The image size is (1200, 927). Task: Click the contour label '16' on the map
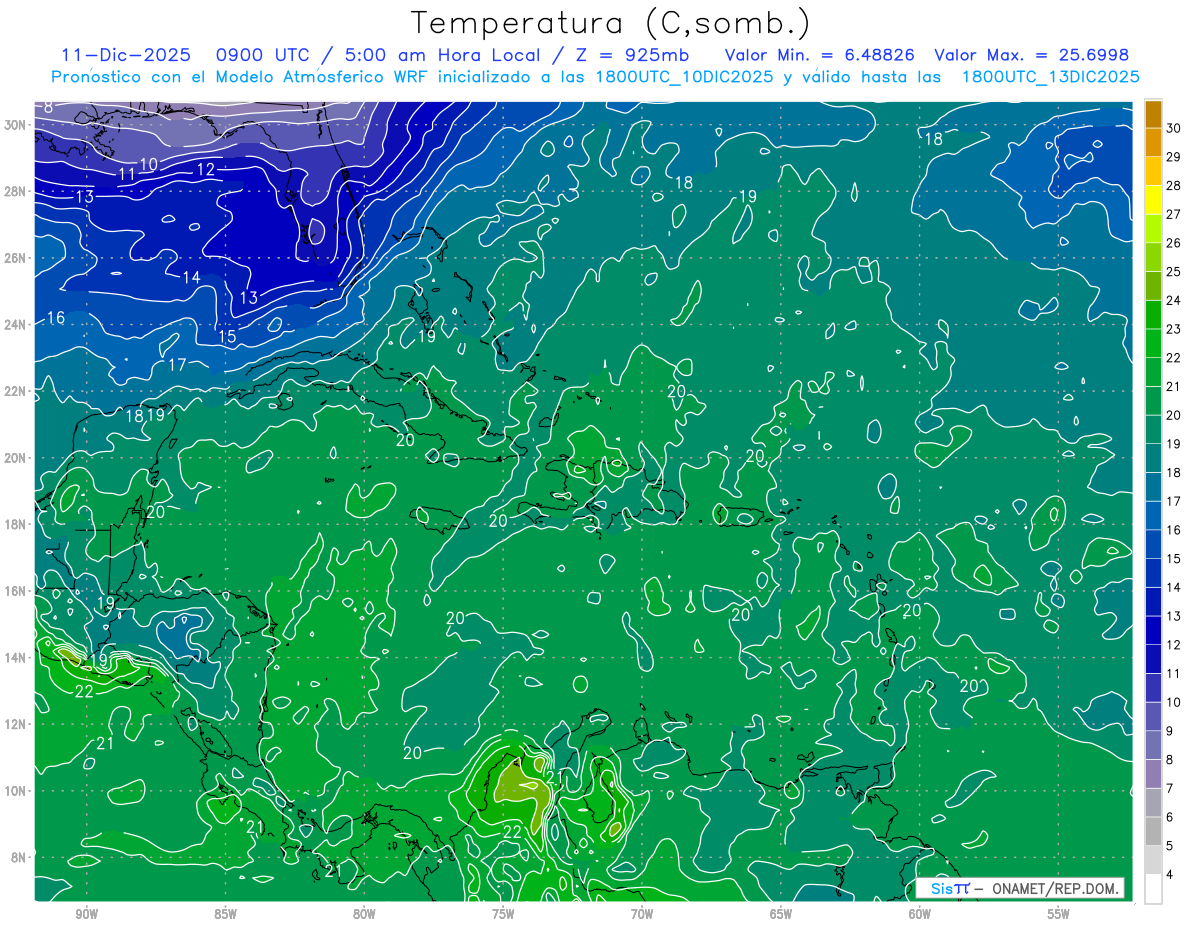[x=56, y=318]
